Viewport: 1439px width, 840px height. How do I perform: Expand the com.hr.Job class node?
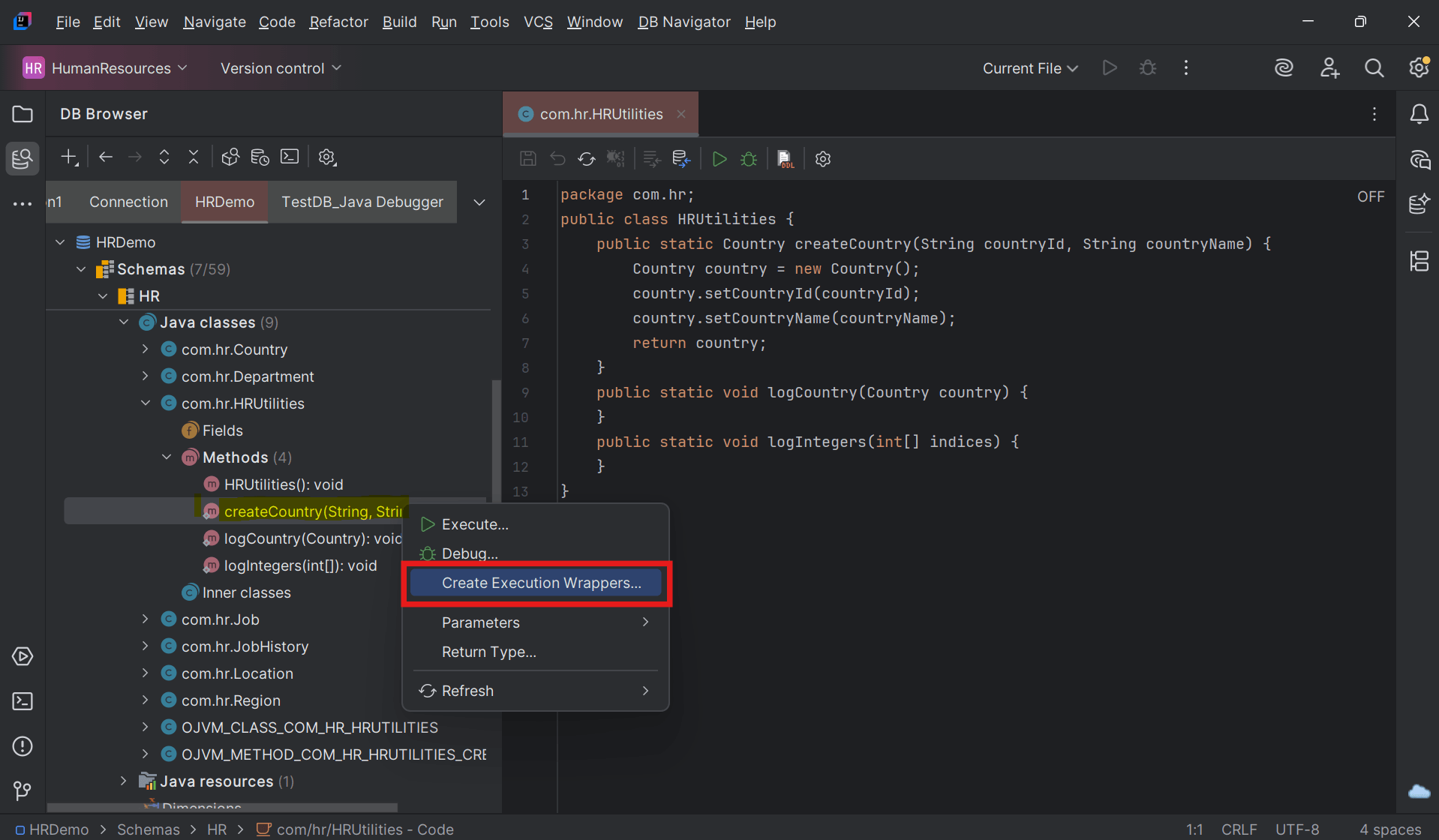[x=145, y=619]
